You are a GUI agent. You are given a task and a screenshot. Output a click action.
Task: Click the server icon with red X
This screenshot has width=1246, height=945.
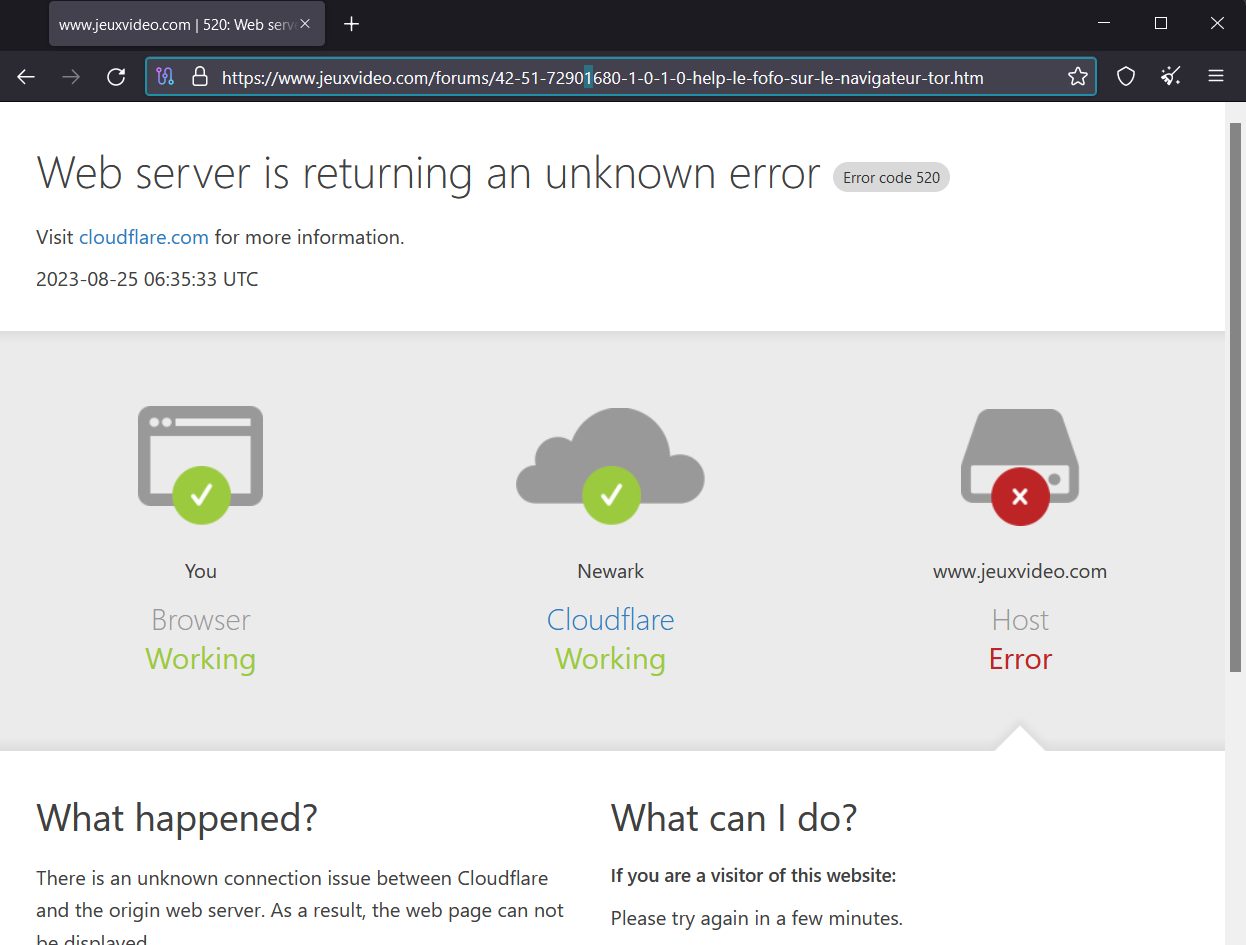point(1020,467)
